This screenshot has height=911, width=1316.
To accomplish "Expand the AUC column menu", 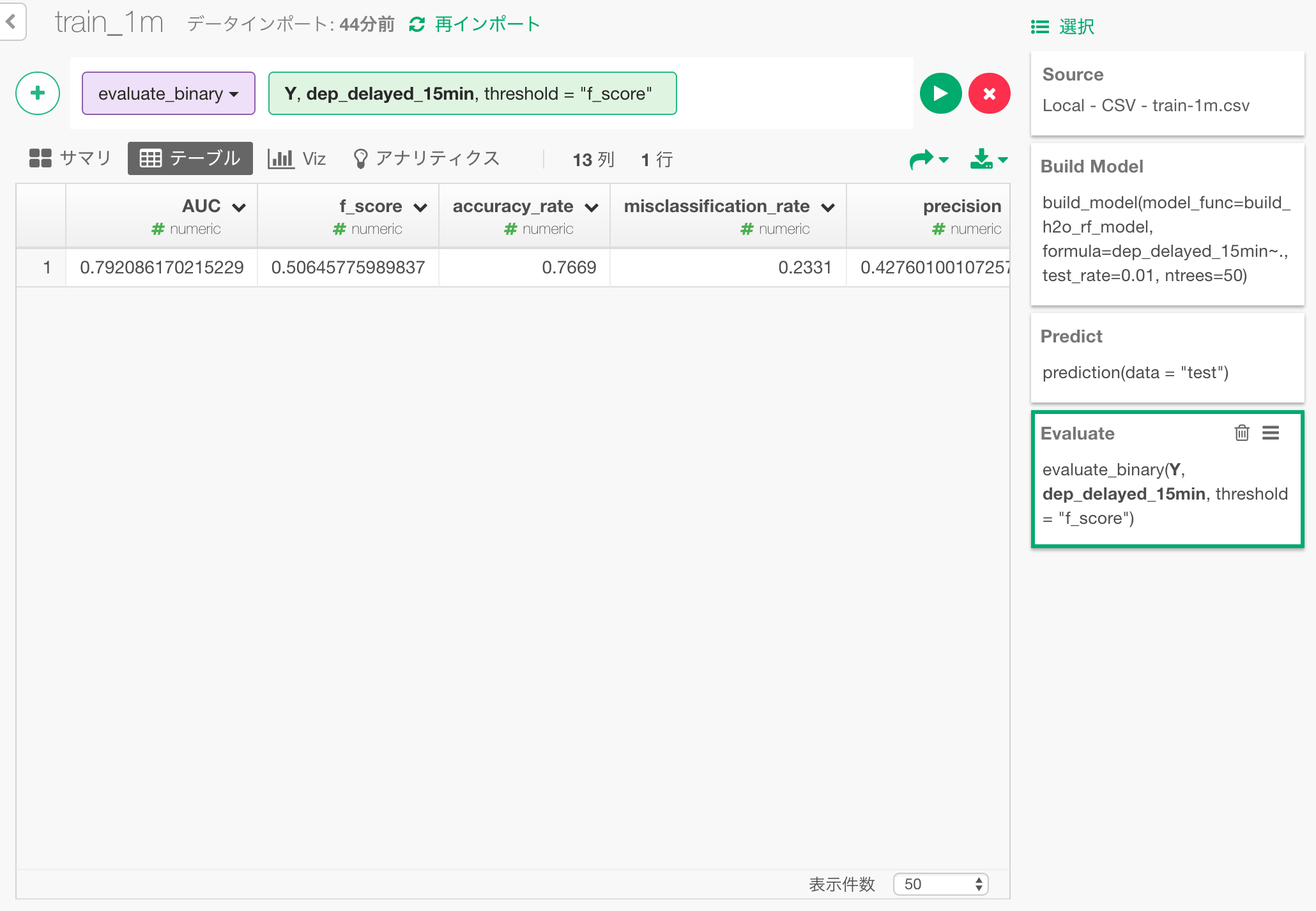I will pyautogui.click(x=239, y=207).
